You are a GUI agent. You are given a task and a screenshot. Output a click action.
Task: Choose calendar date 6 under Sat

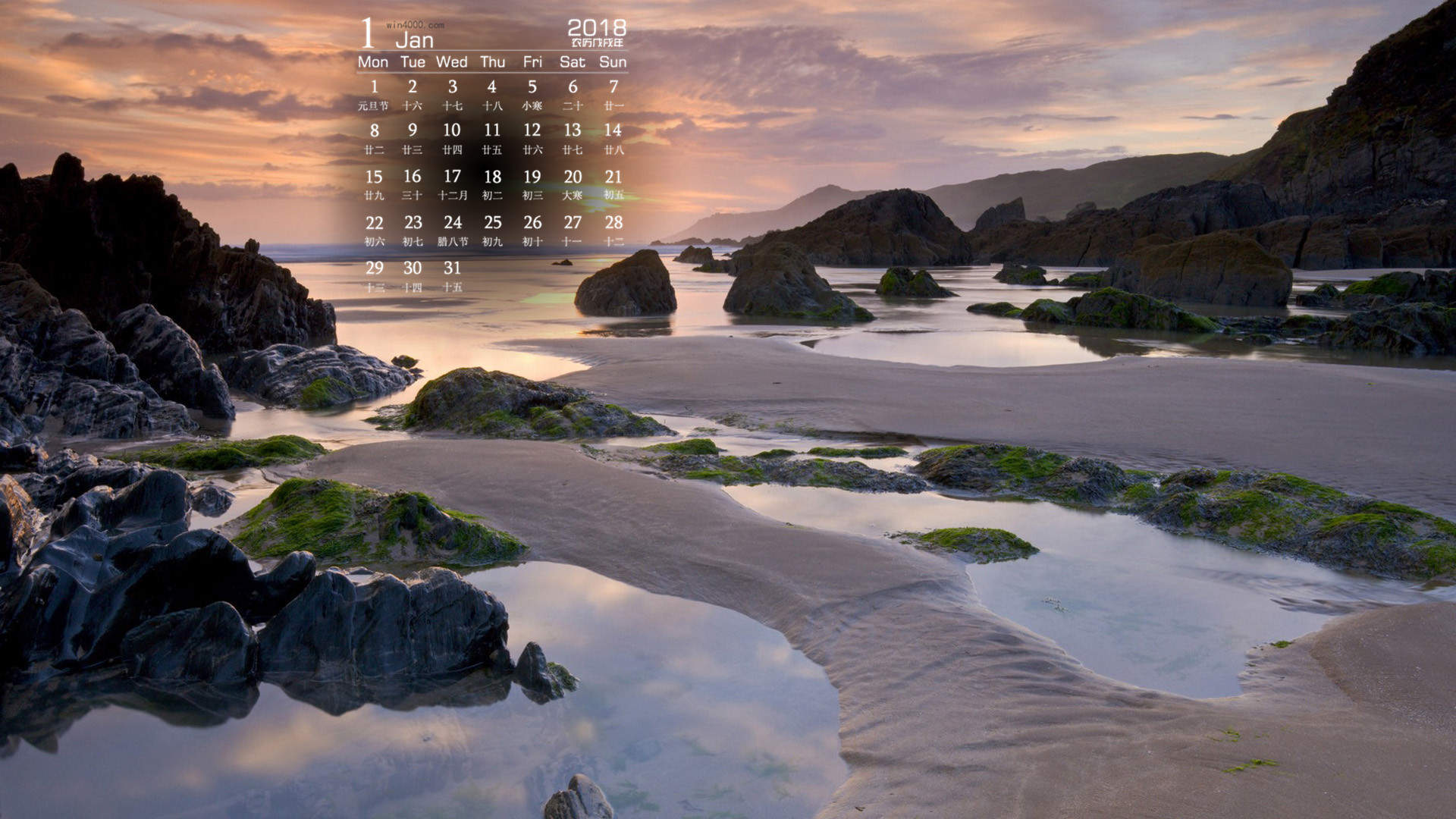click(573, 87)
